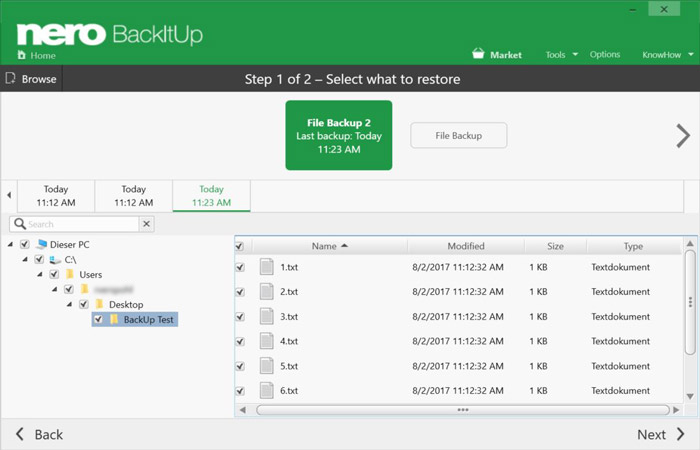Open the Tools dropdown menu
The image size is (700, 450).
pos(562,54)
